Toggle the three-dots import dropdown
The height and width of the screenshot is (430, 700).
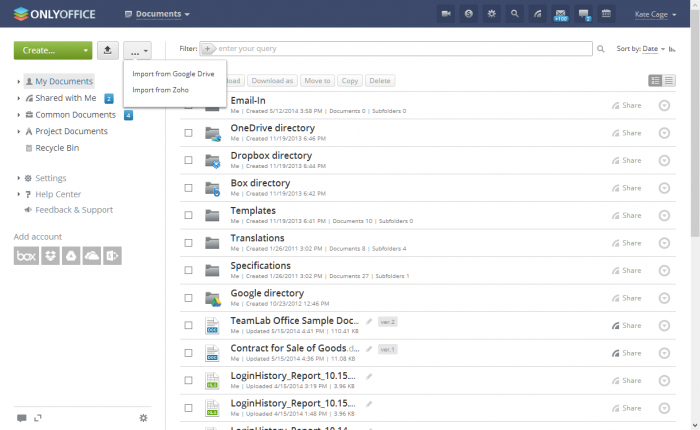(x=138, y=50)
